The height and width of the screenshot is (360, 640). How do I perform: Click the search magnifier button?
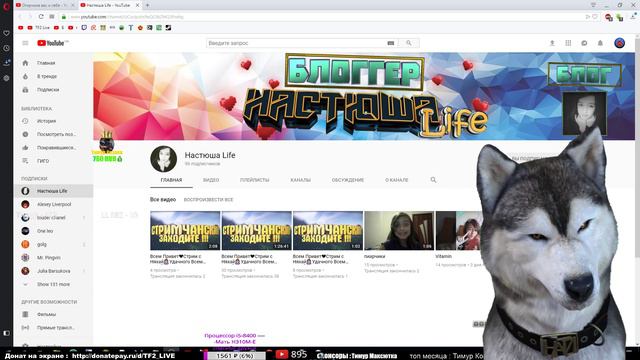pos(409,43)
